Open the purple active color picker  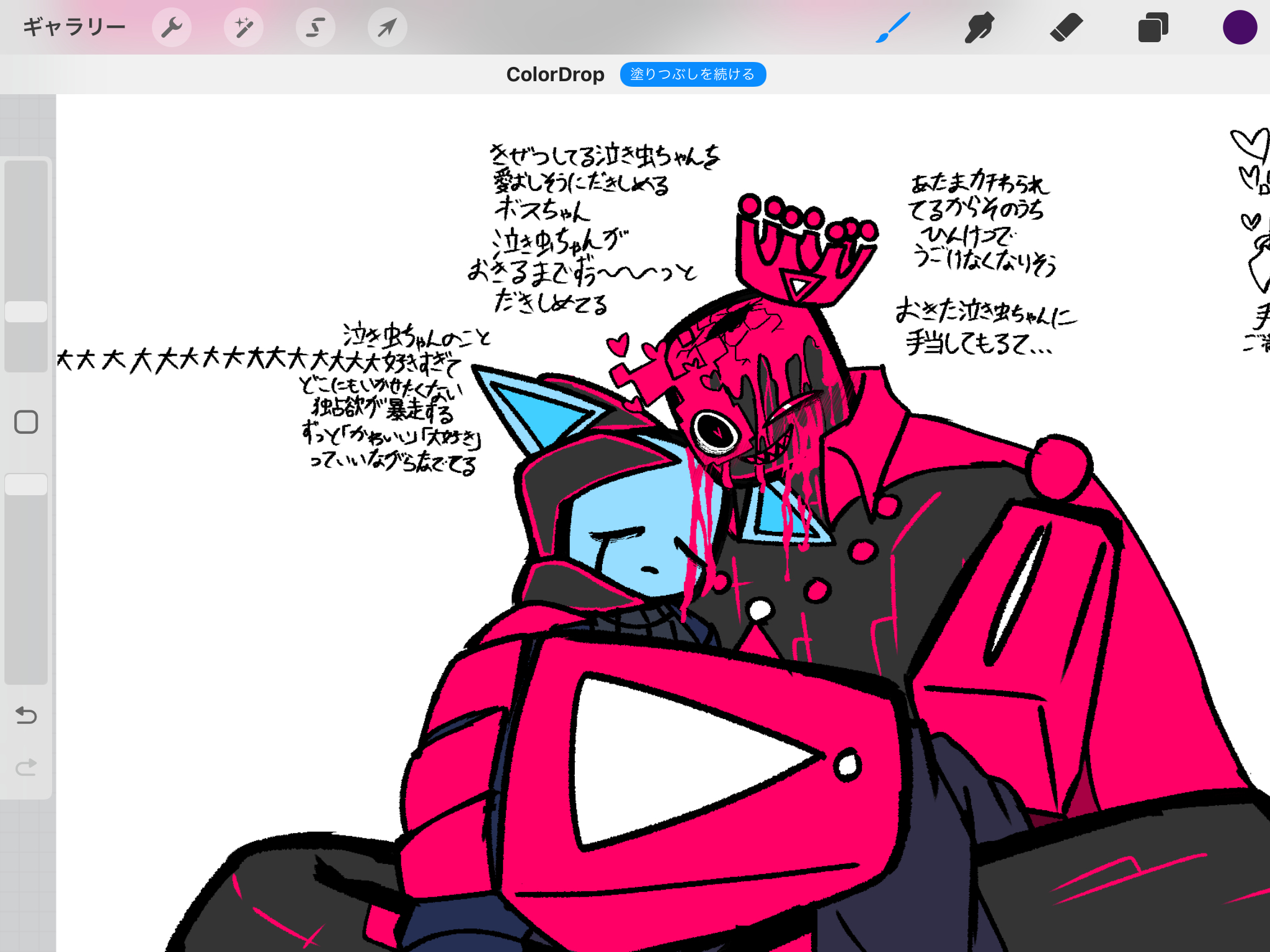coord(1240,27)
